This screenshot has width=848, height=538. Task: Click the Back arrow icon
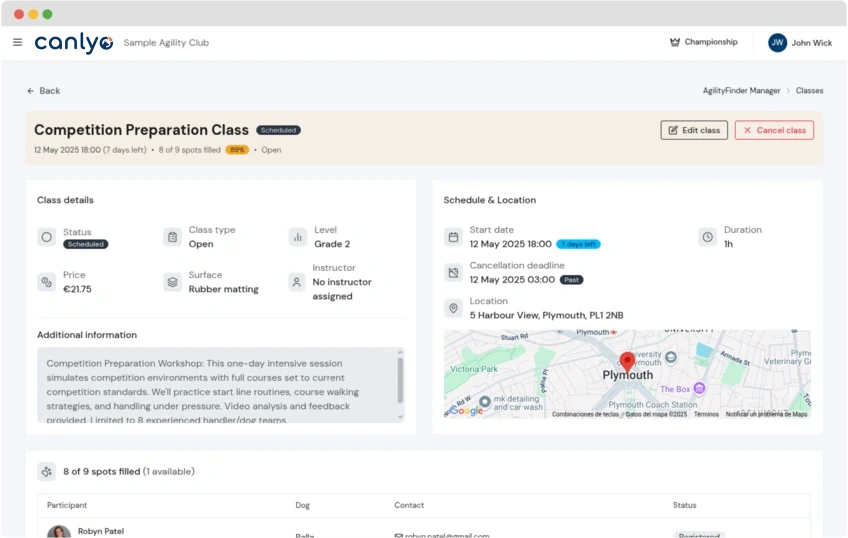point(30,91)
